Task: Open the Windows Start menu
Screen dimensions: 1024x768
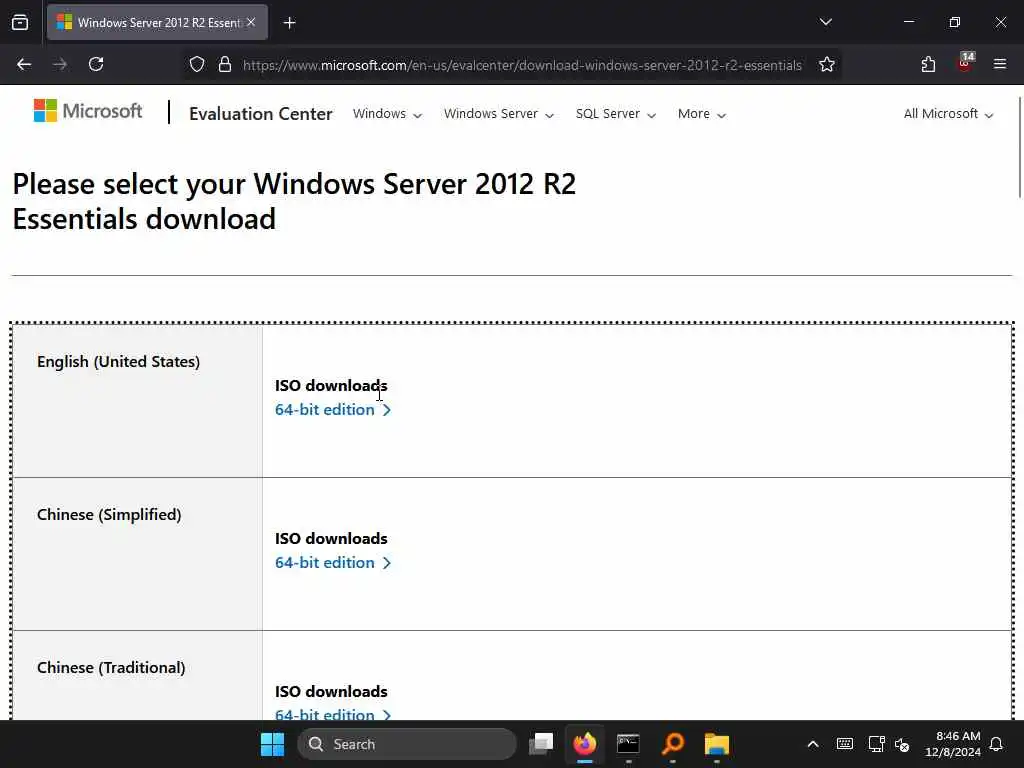Action: pyautogui.click(x=272, y=744)
